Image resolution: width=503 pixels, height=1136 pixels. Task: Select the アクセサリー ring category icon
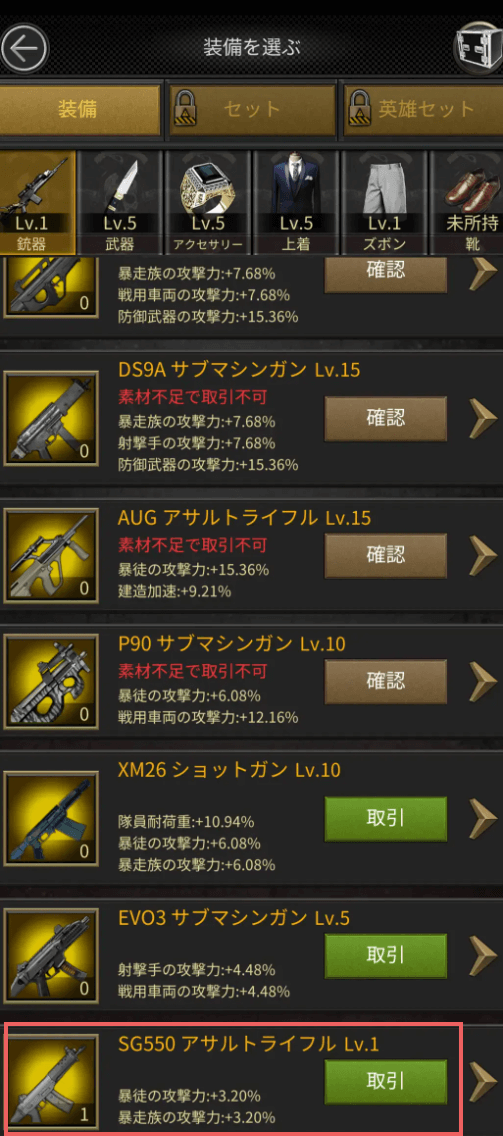coord(209,203)
